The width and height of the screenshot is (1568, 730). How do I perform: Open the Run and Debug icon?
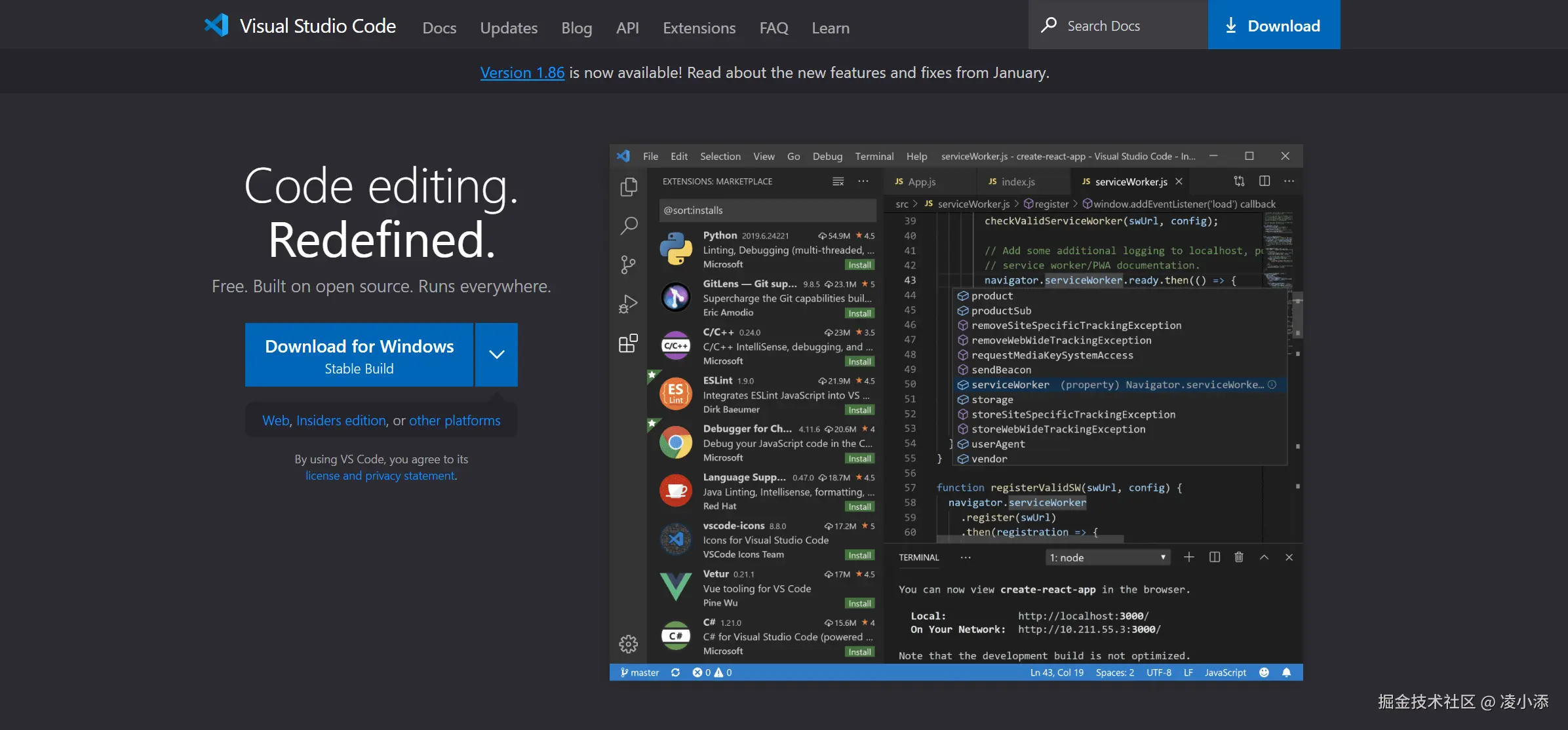coord(628,304)
